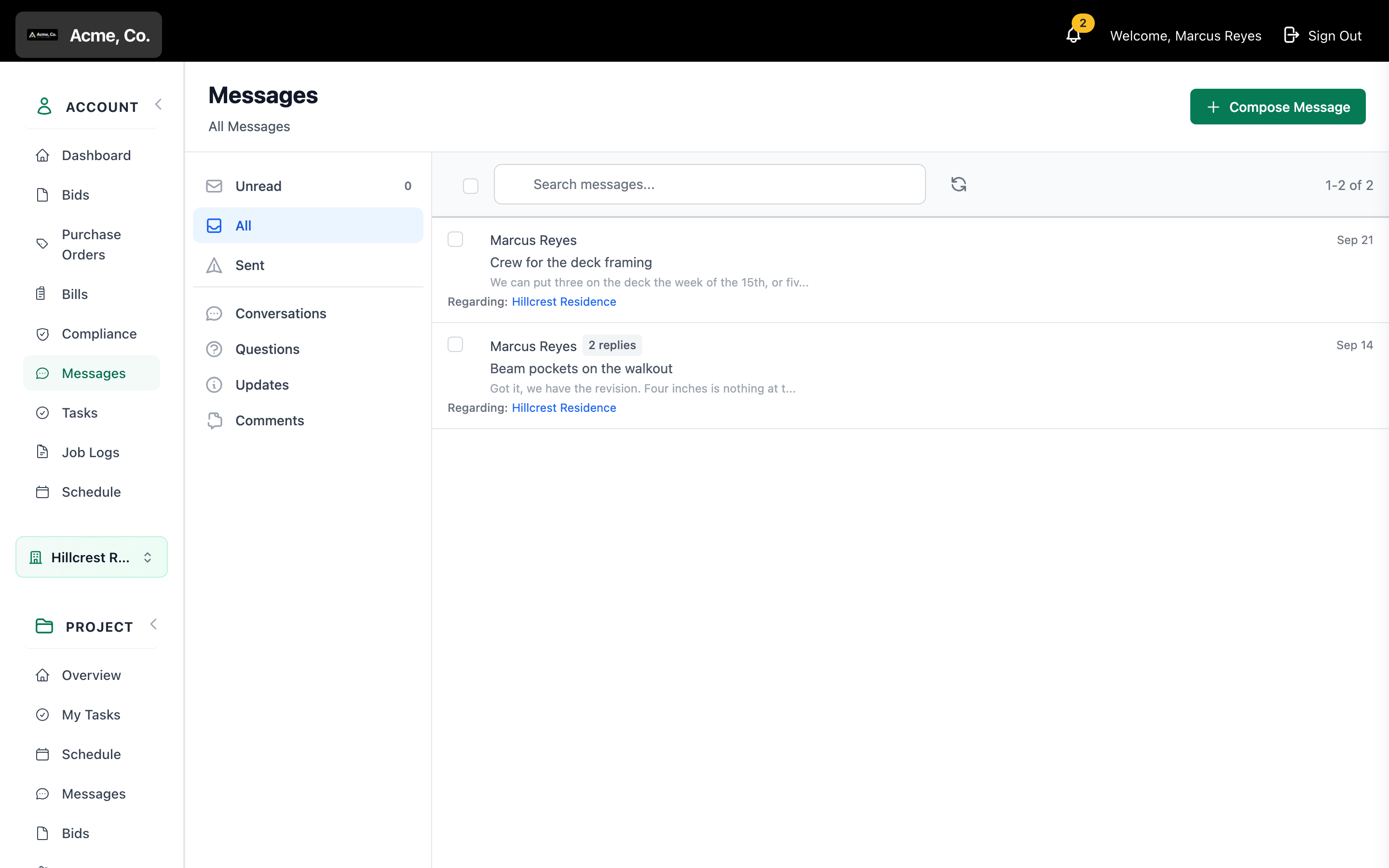Viewport: 1389px width, 868px height.
Task: Collapse the Account section chevron
Action: click(158, 105)
